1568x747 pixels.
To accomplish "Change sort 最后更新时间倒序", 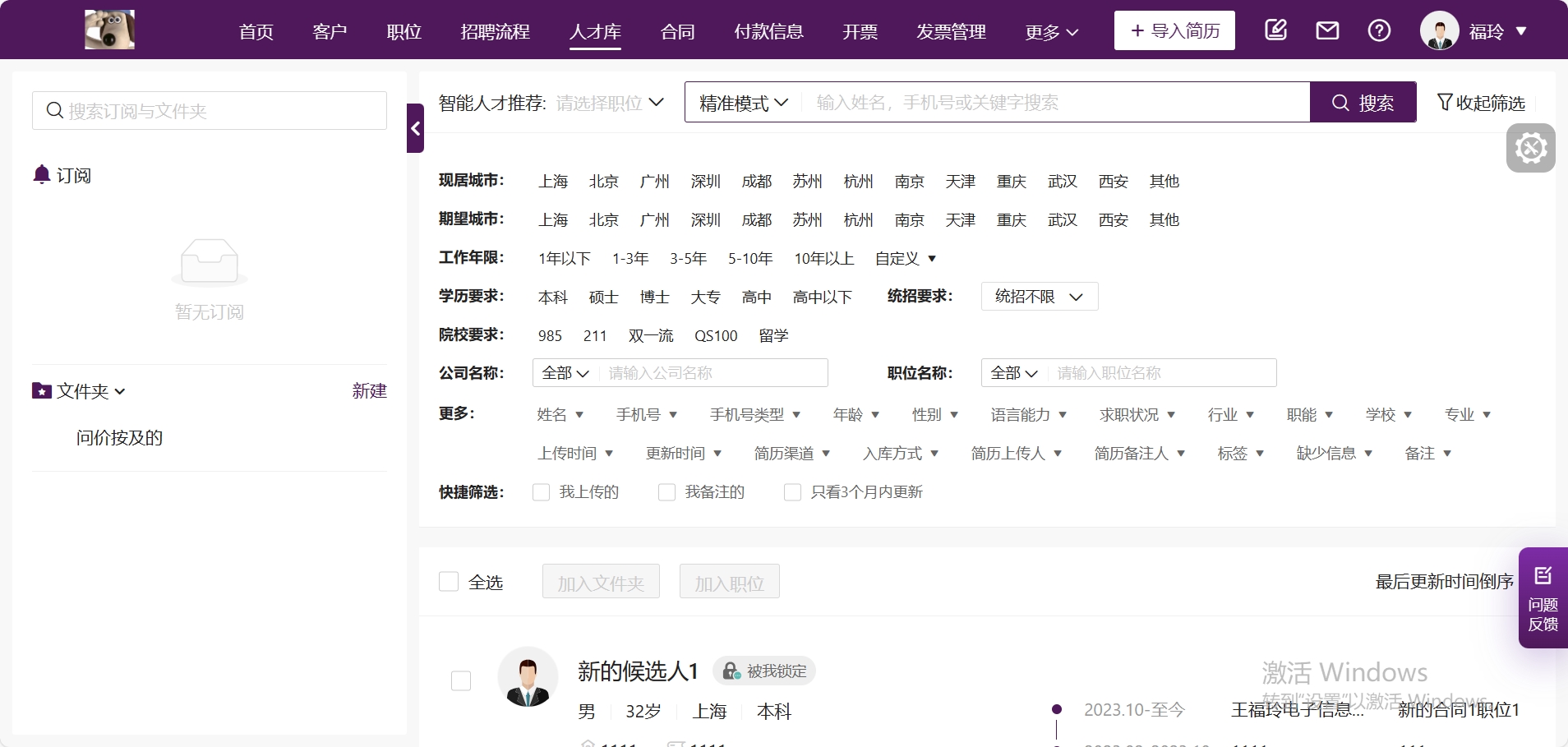I will pyautogui.click(x=1444, y=582).
